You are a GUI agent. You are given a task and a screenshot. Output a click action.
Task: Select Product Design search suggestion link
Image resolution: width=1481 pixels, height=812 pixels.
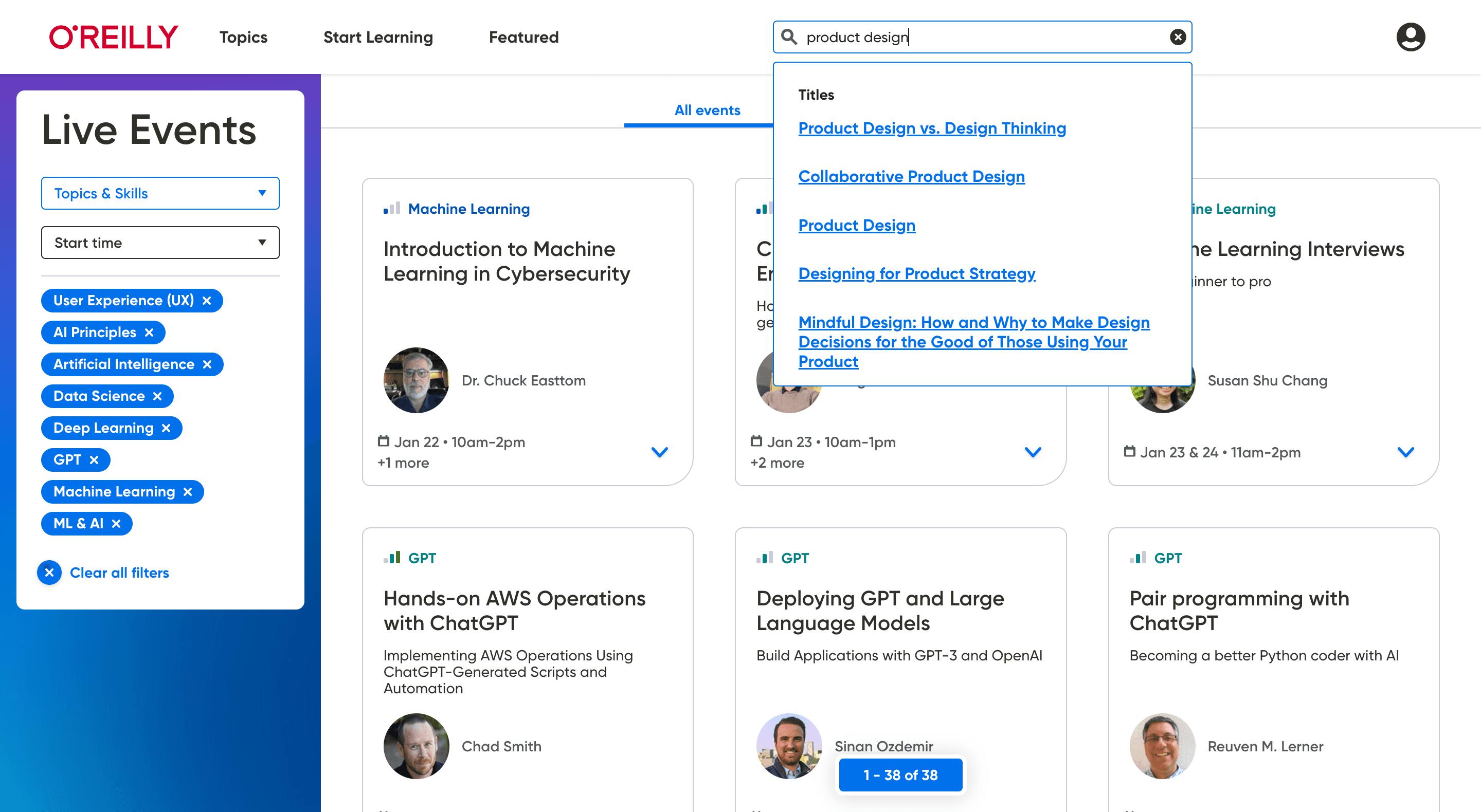tap(857, 224)
